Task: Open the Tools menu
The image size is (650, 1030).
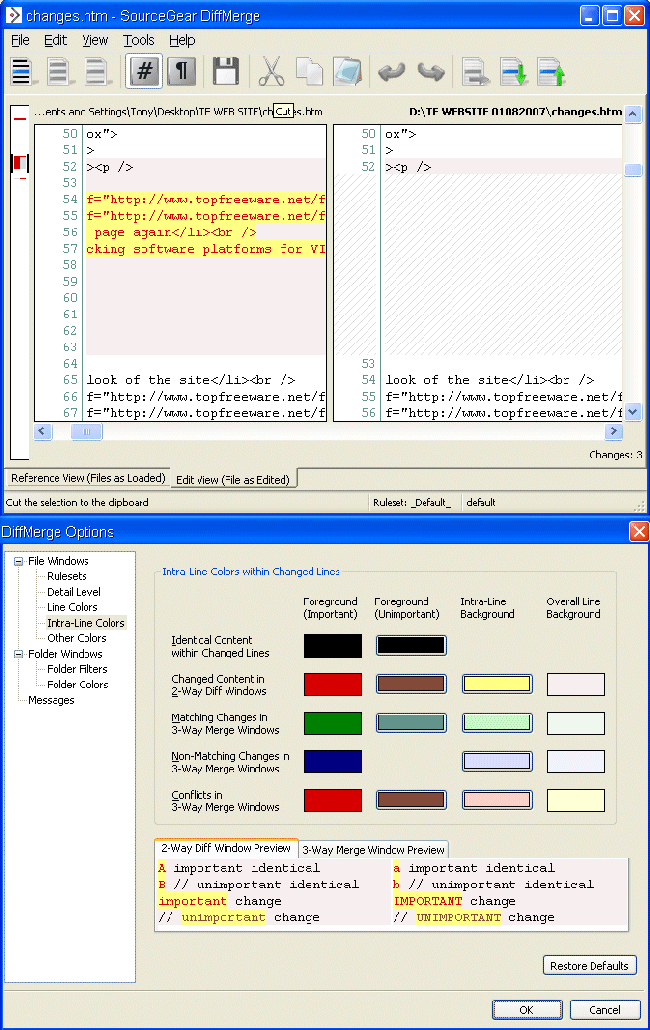Action: pos(139,40)
